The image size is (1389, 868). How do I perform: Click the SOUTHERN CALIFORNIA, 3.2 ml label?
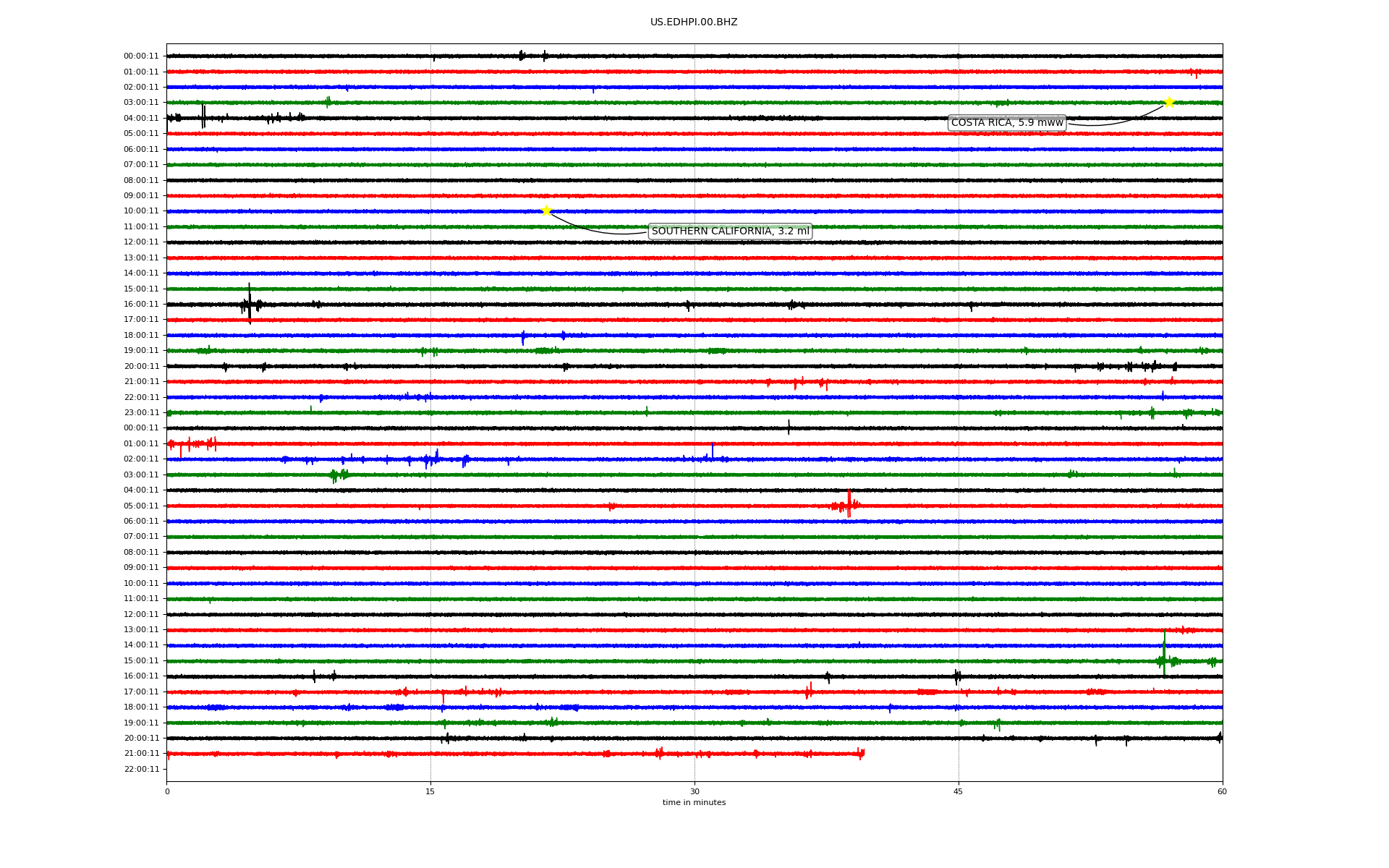pos(730,231)
